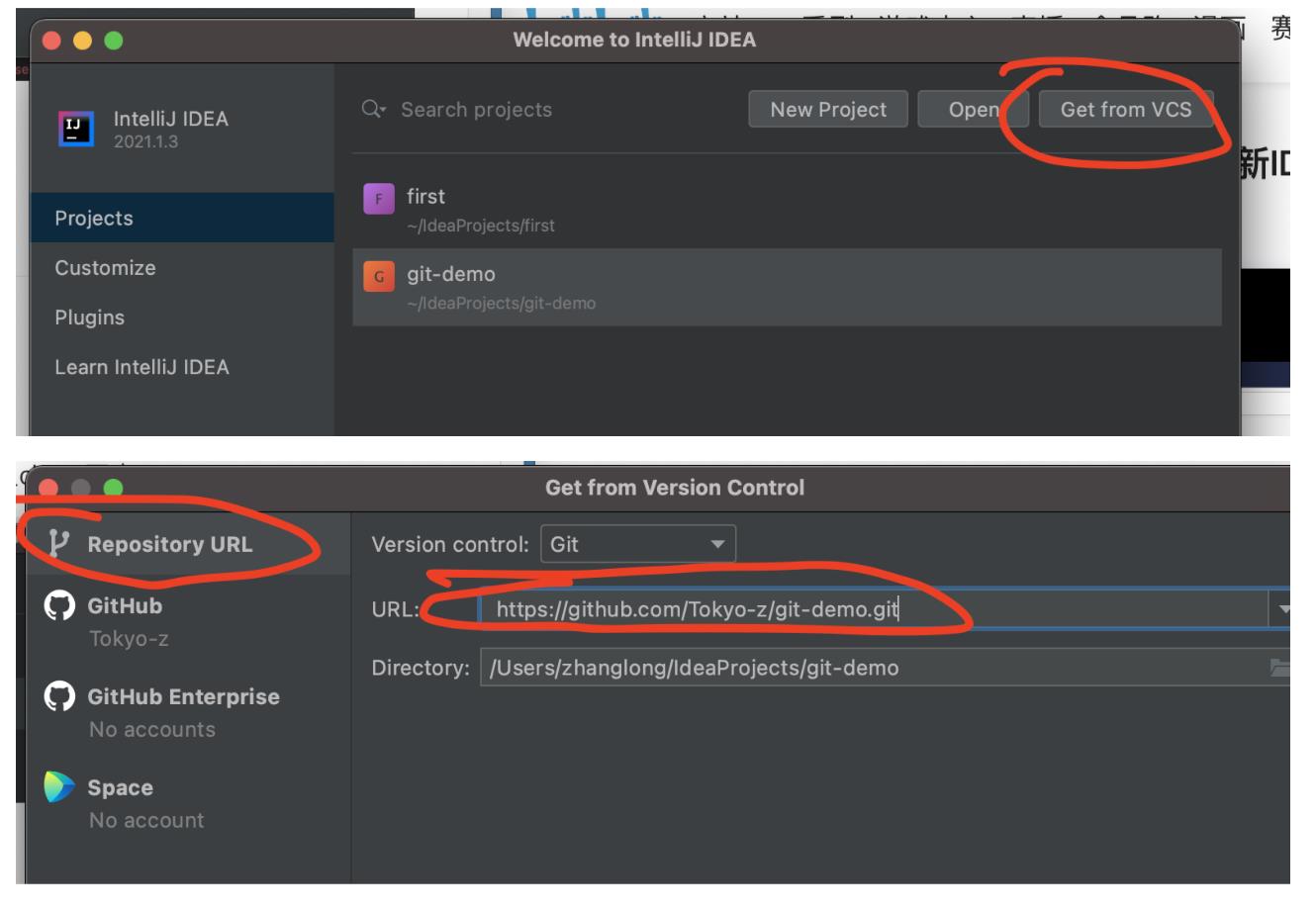Click the 'No account' text under Space
The image size is (1316, 910).
(x=146, y=820)
